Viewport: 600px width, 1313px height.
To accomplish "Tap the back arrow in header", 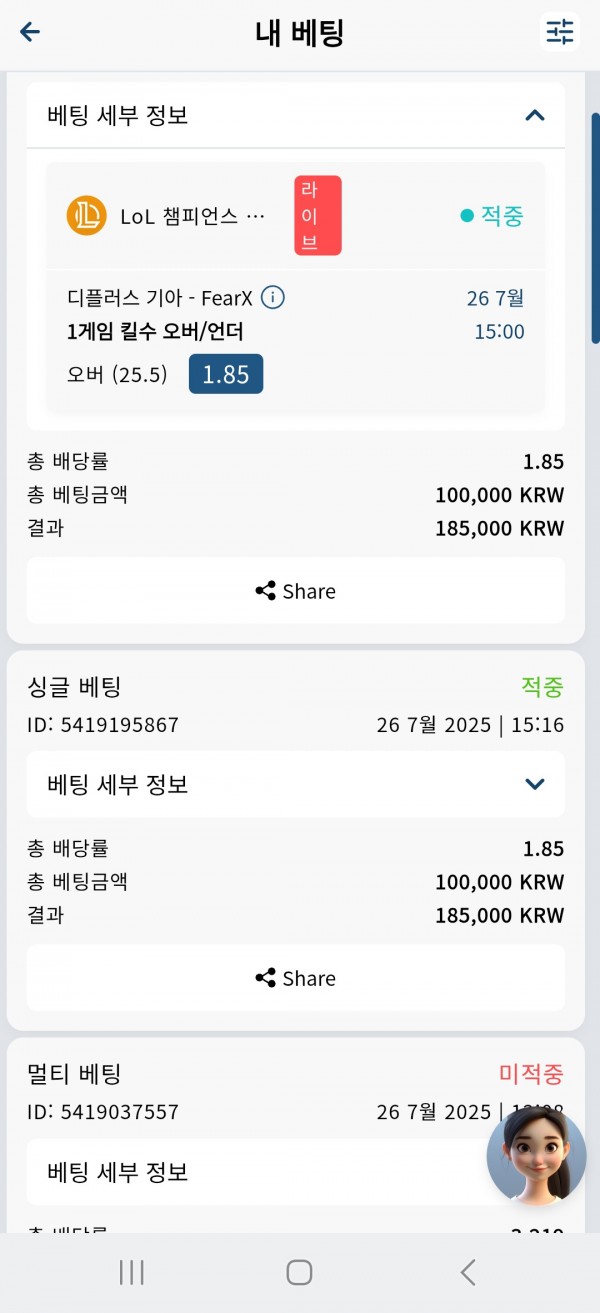I will click(x=30, y=32).
